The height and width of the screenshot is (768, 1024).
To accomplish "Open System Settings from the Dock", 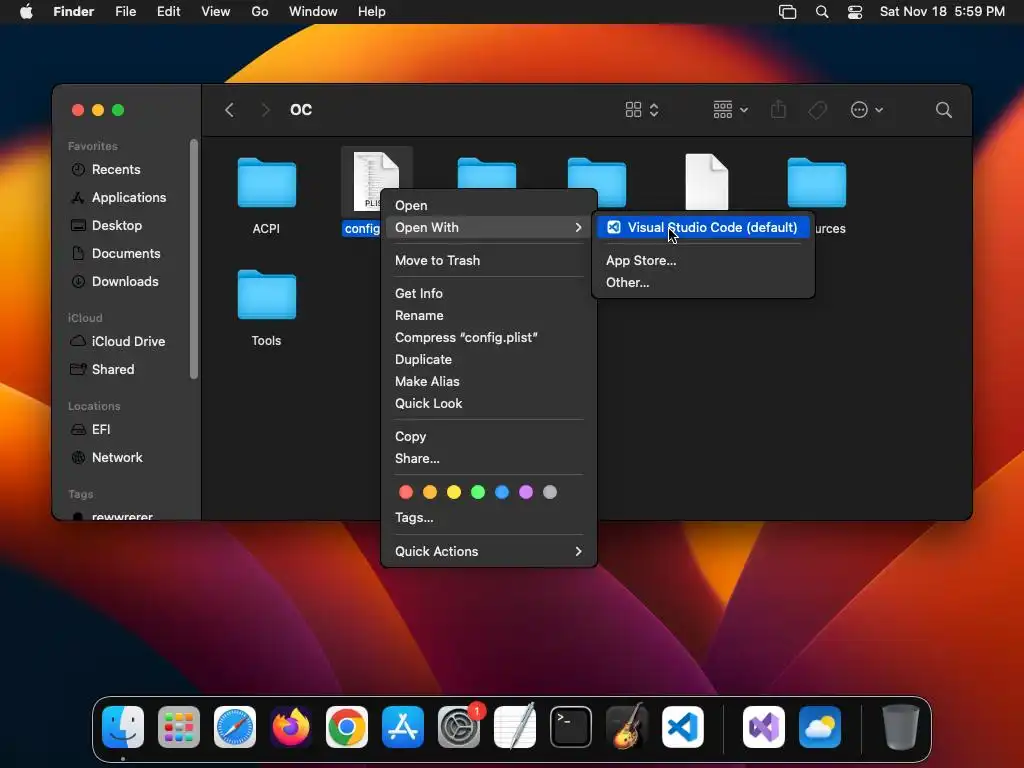I will 459,727.
